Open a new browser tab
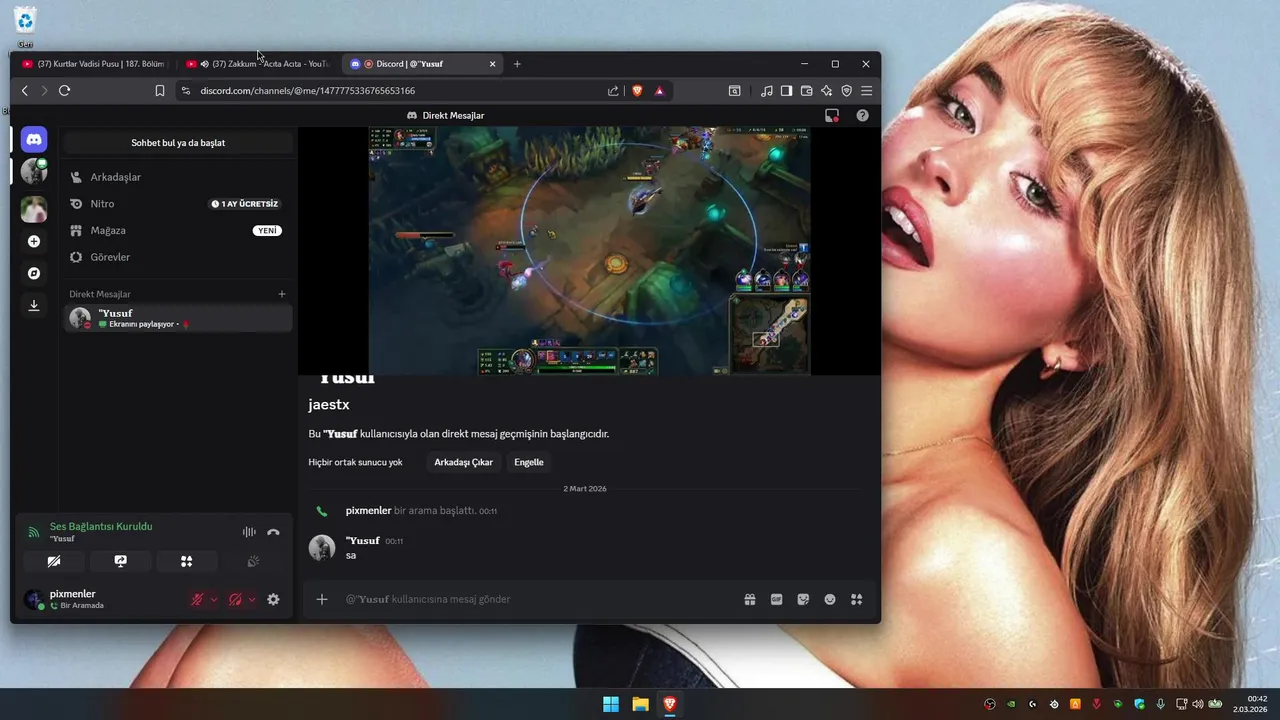This screenshot has height=720, width=1280. (x=517, y=64)
